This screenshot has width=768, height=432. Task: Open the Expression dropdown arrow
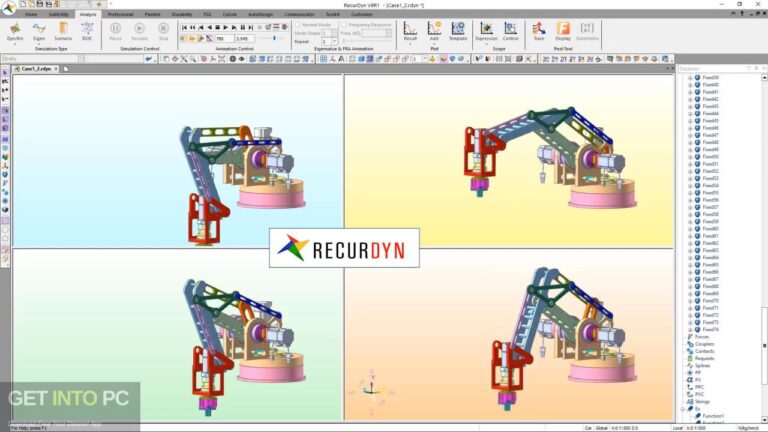tap(486, 44)
